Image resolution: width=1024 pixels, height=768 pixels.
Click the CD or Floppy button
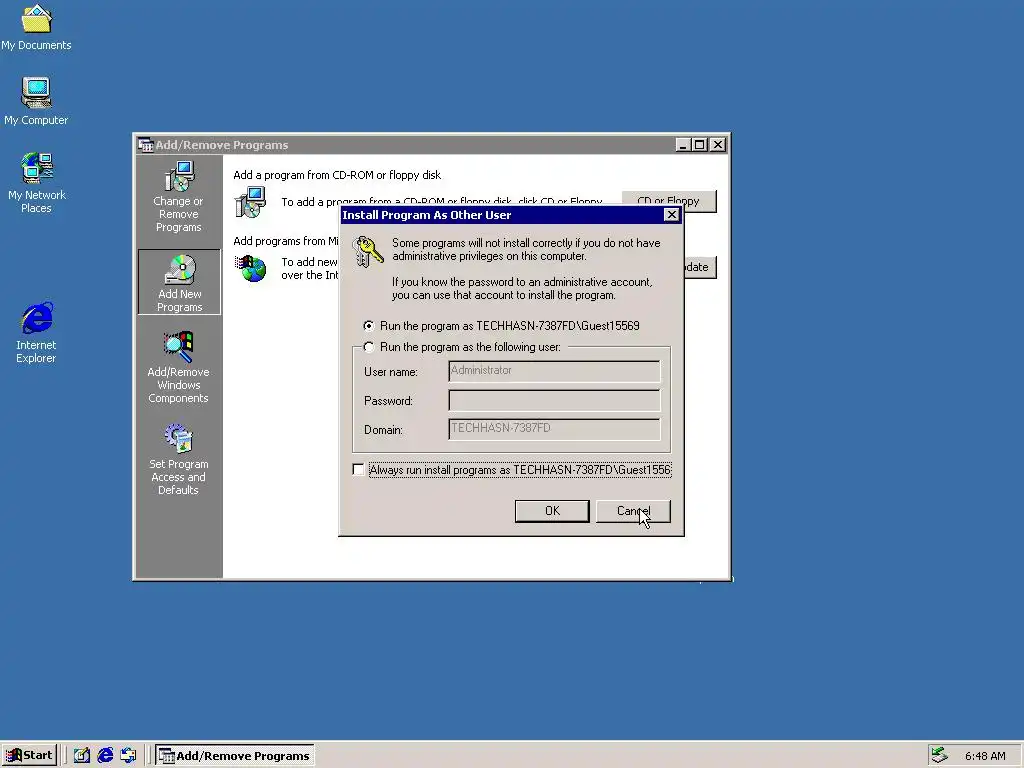click(x=669, y=200)
